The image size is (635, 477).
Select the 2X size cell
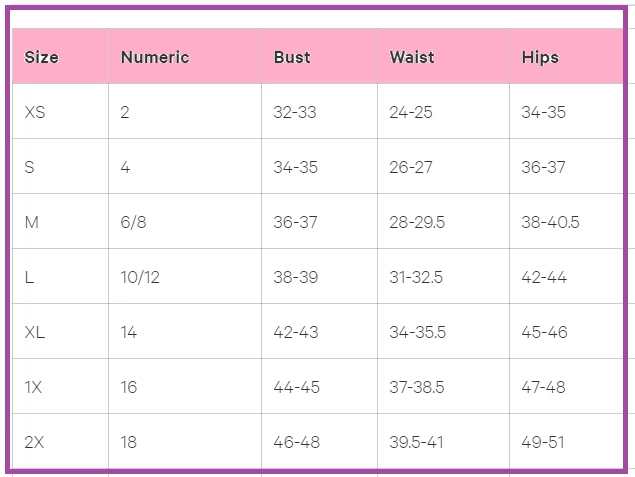point(35,442)
